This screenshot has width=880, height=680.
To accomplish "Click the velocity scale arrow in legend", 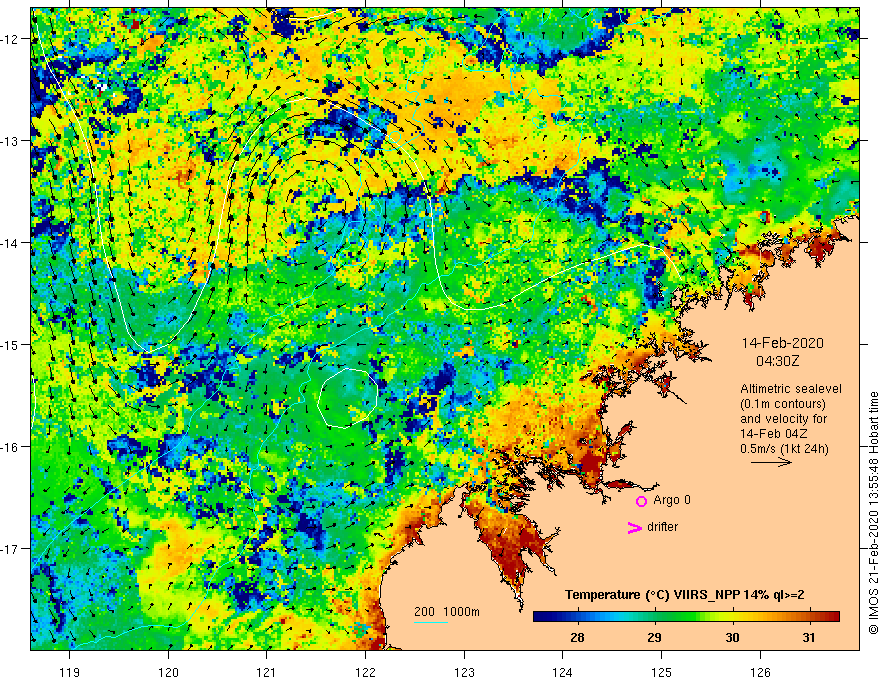I will pos(771,462).
